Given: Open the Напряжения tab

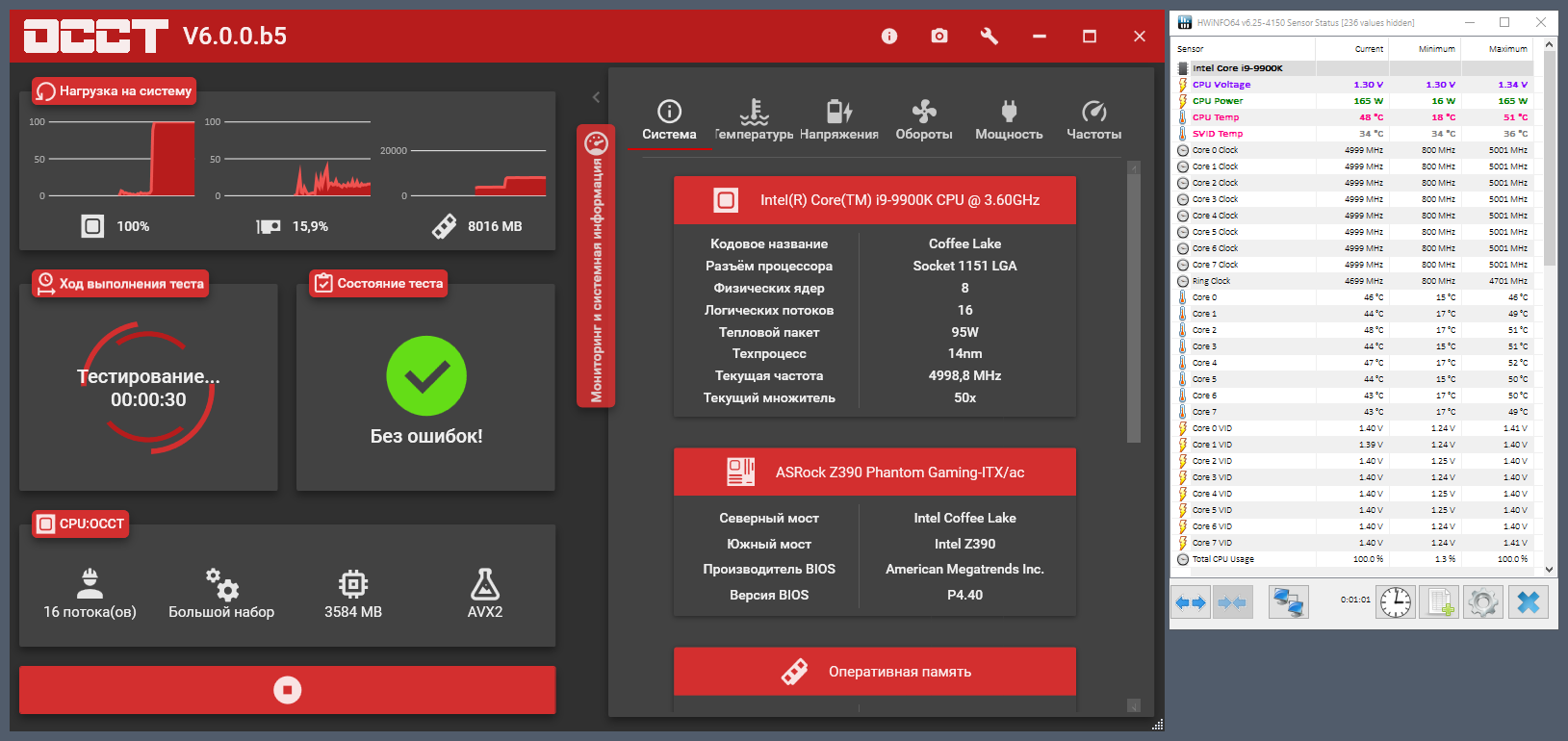Looking at the screenshot, I should [x=839, y=120].
